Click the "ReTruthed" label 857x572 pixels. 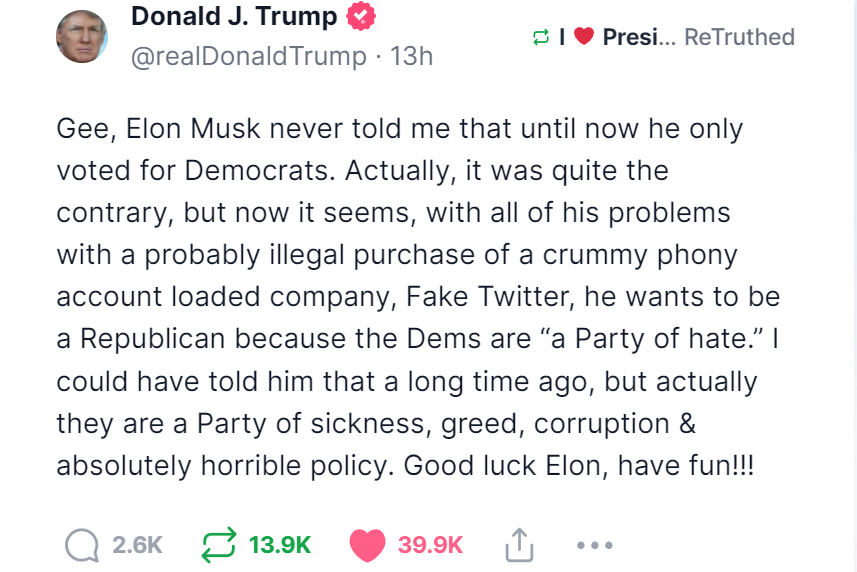(739, 38)
